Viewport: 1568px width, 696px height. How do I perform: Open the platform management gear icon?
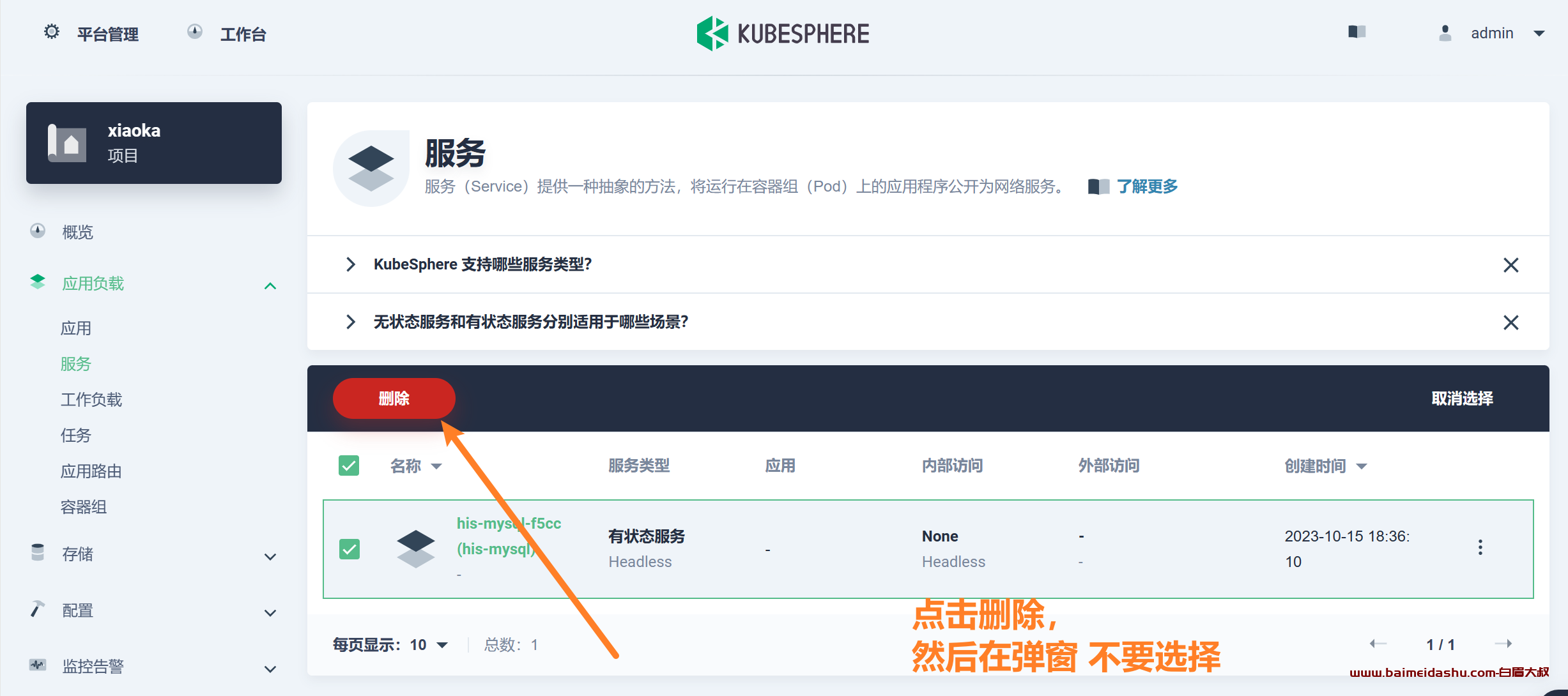52,32
